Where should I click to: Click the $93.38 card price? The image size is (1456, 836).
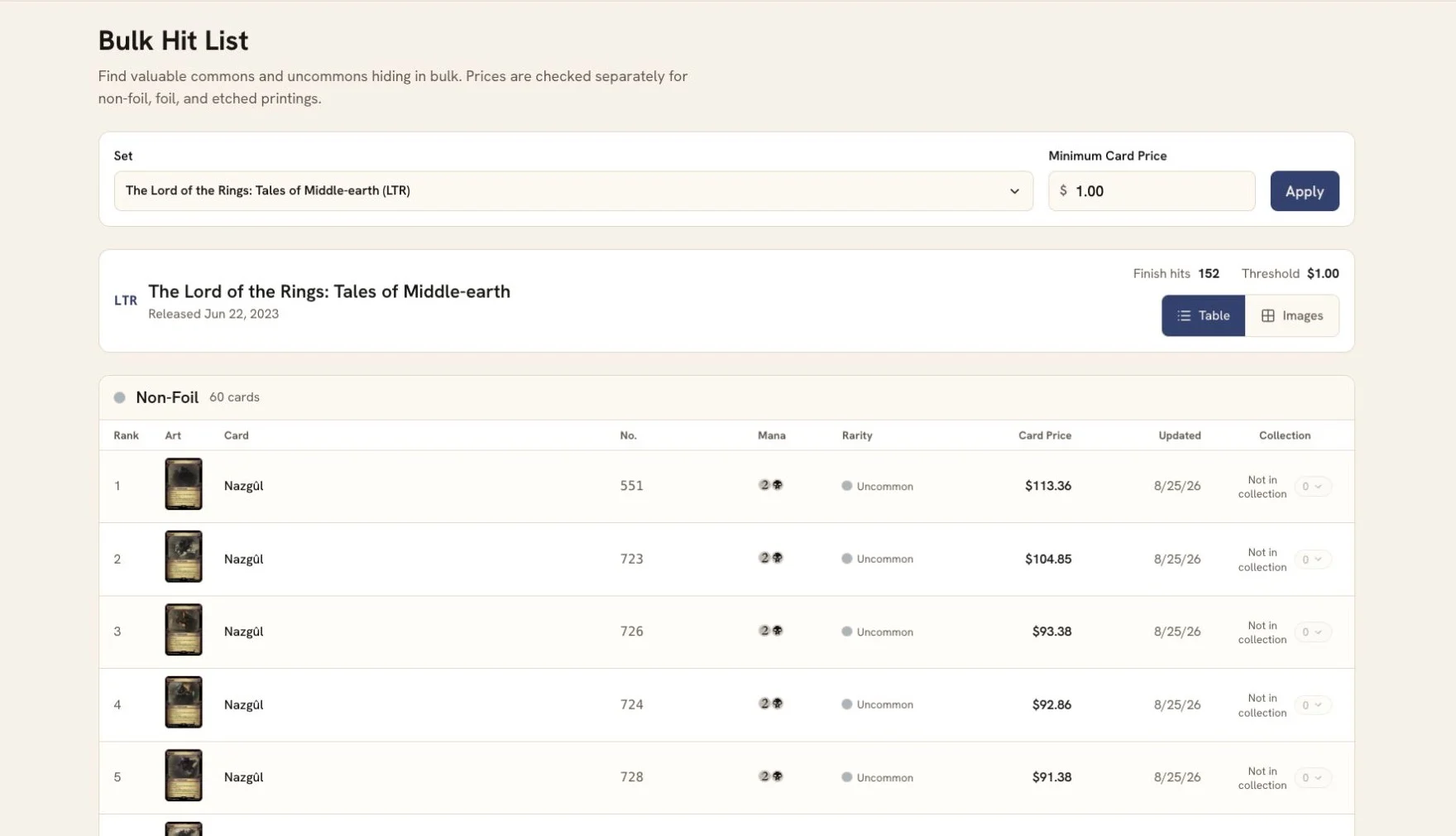coord(1051,632)
